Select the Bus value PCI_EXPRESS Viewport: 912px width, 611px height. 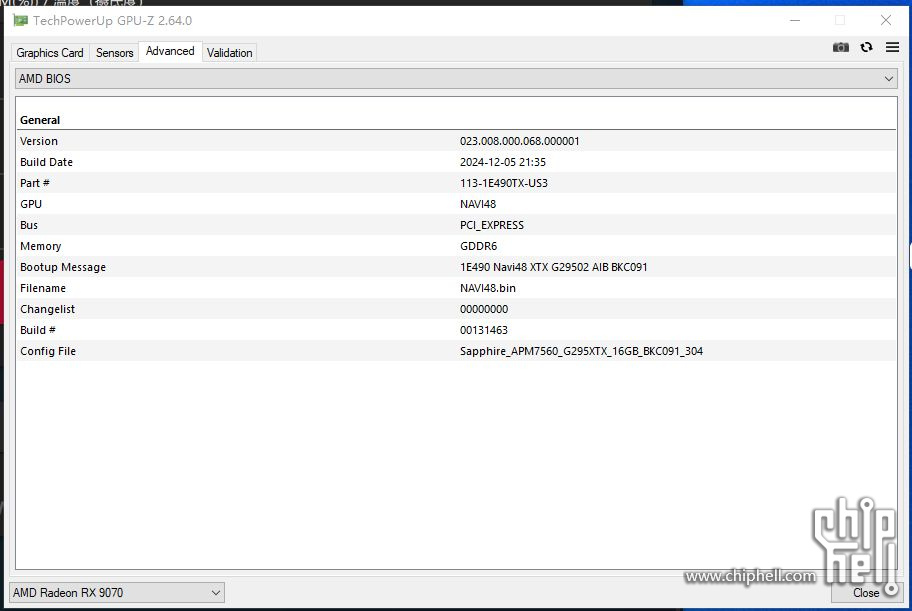point(491,225)
